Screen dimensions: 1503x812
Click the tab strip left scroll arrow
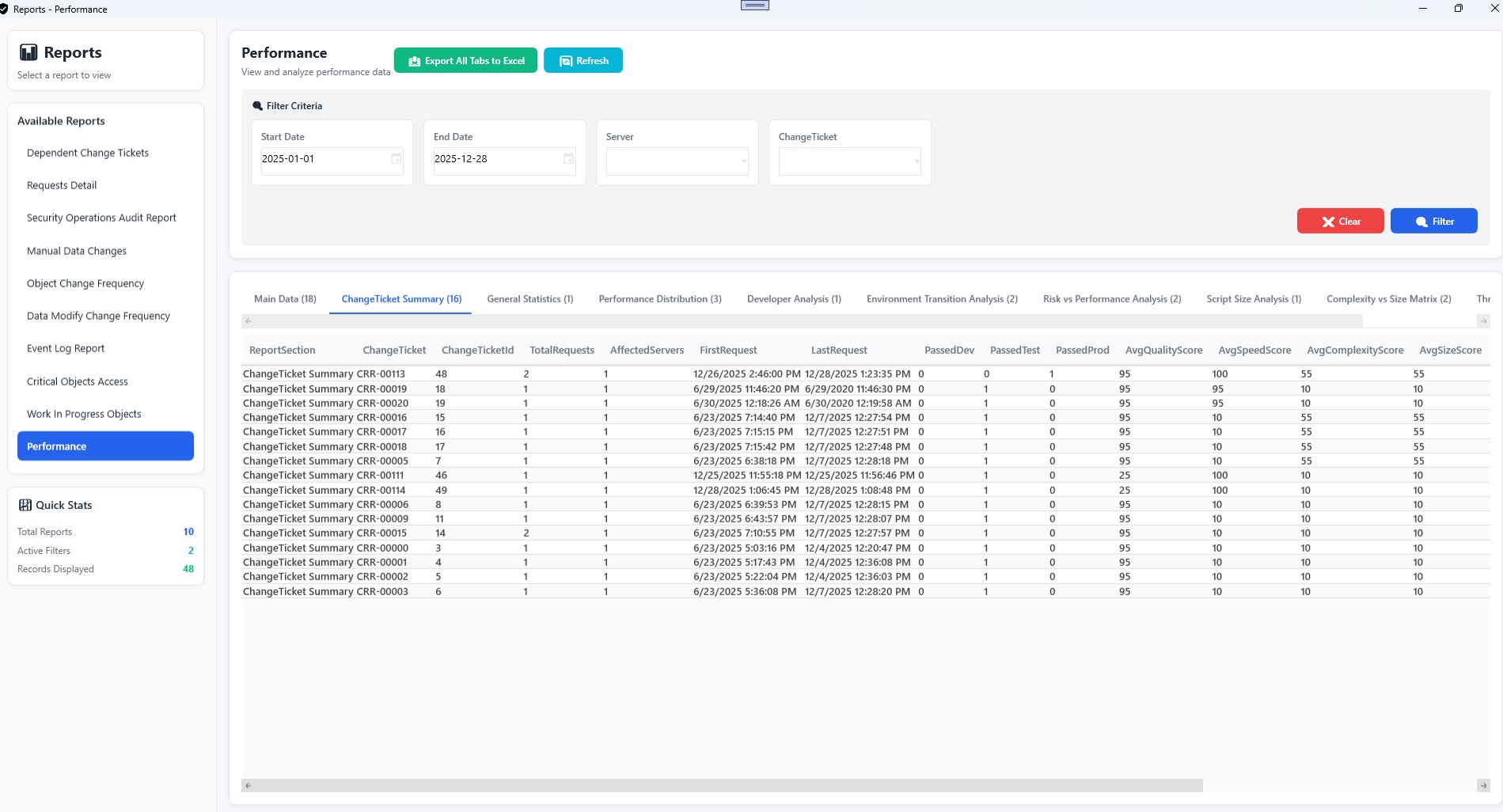click(x=249, y=321)
